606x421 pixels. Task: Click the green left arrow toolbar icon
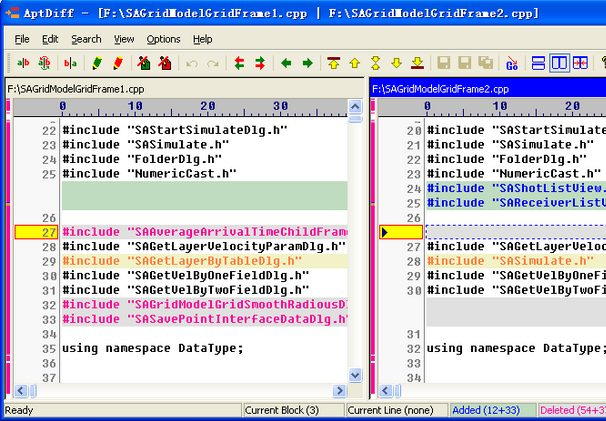(x=287, y=63)
